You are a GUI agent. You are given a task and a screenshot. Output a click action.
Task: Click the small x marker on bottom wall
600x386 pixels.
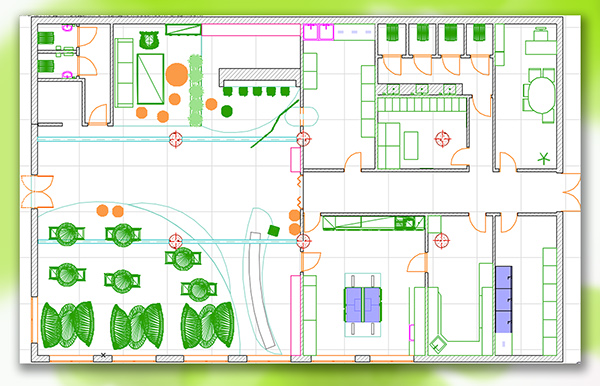coord(103,355)
